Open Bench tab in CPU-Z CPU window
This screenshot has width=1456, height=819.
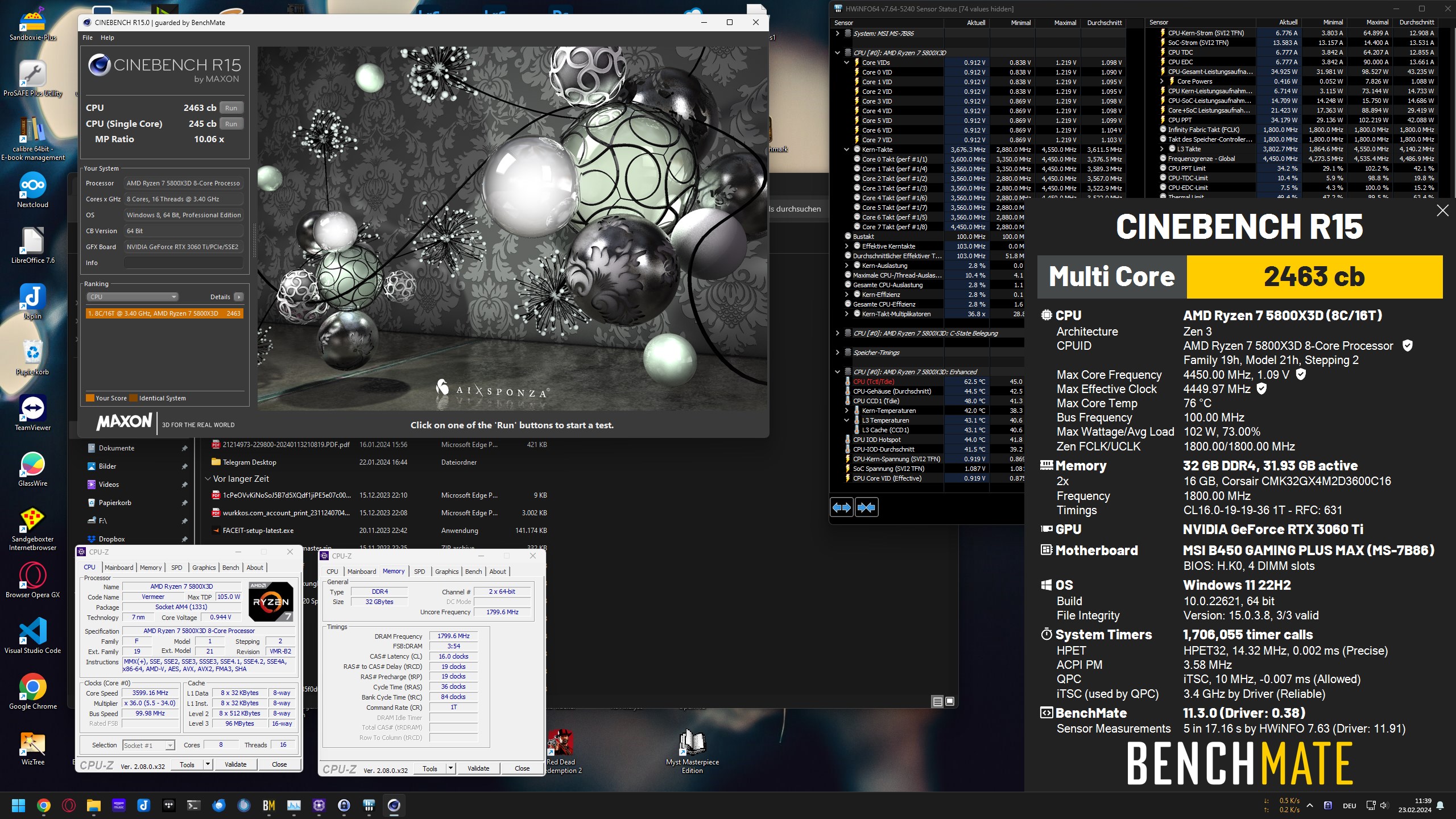tap(230, 568)
